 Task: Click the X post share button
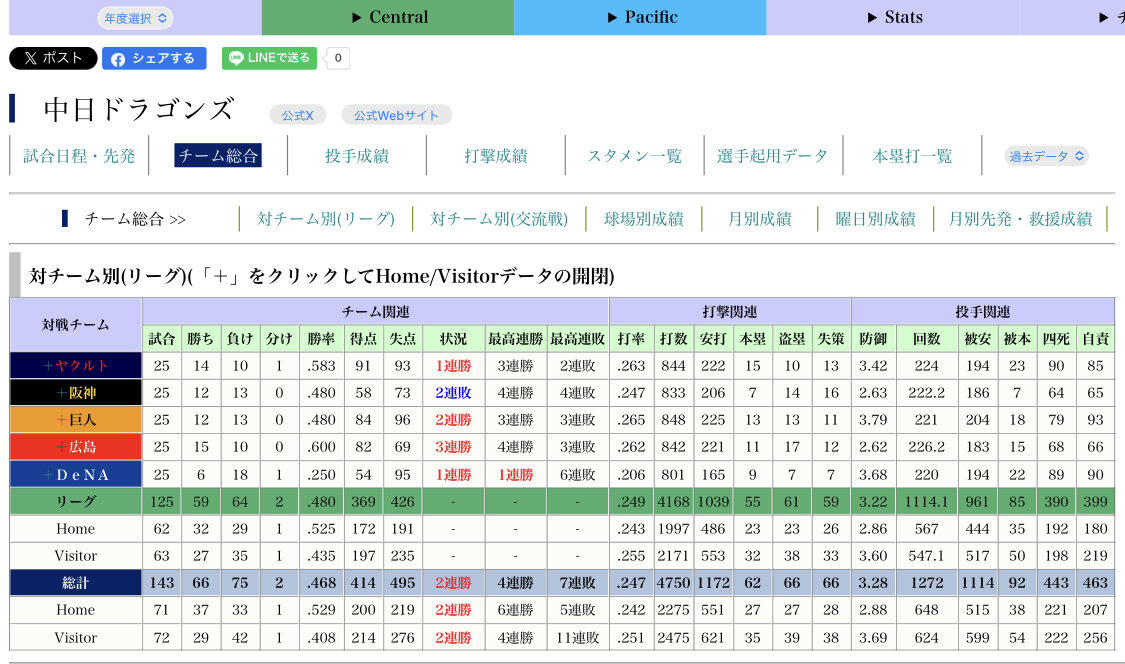(53, 58)
